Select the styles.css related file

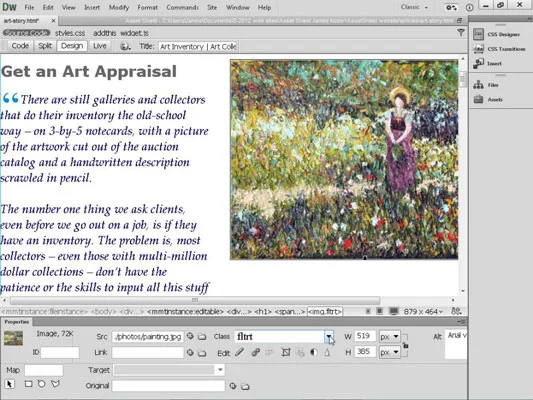click(x=70, y=33)
